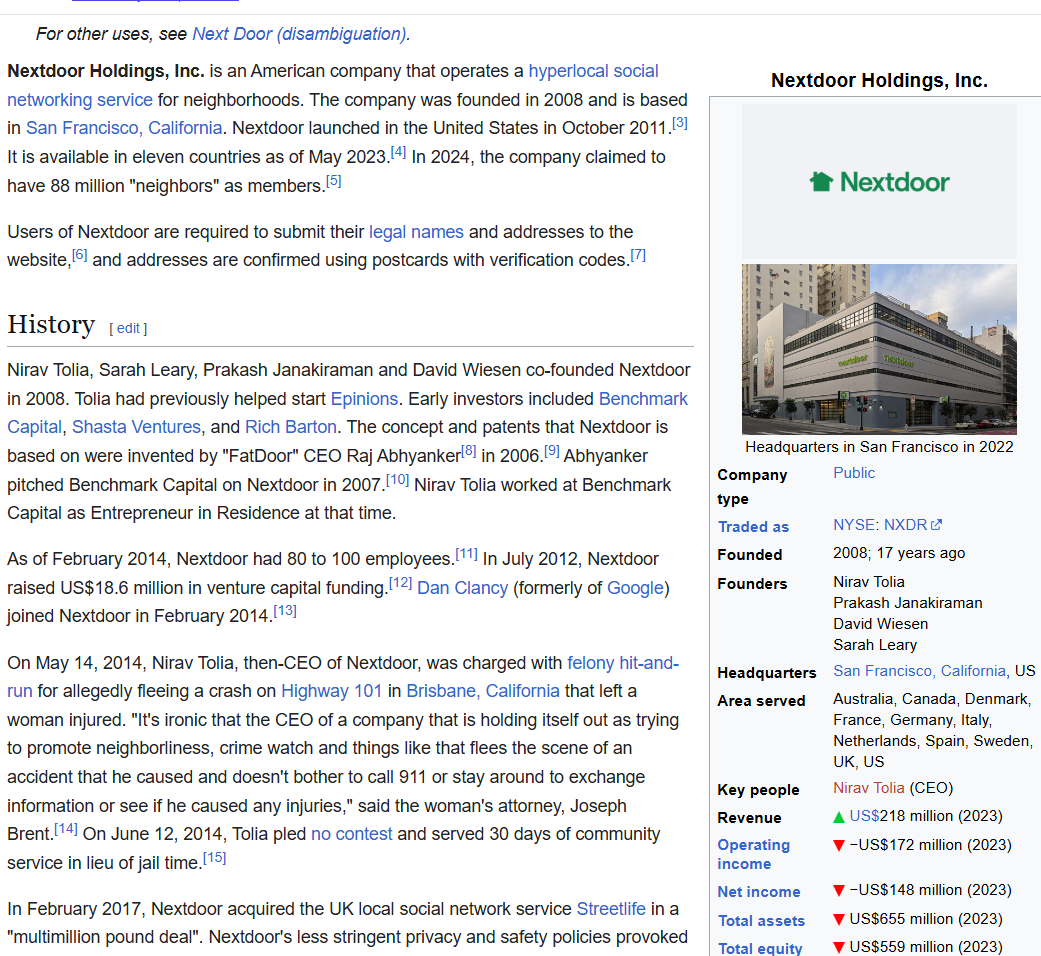This screenshot has height=956, width=1041.
Task: Open the Next Door (disambiguation) link
Action: (x=299, y=34)
